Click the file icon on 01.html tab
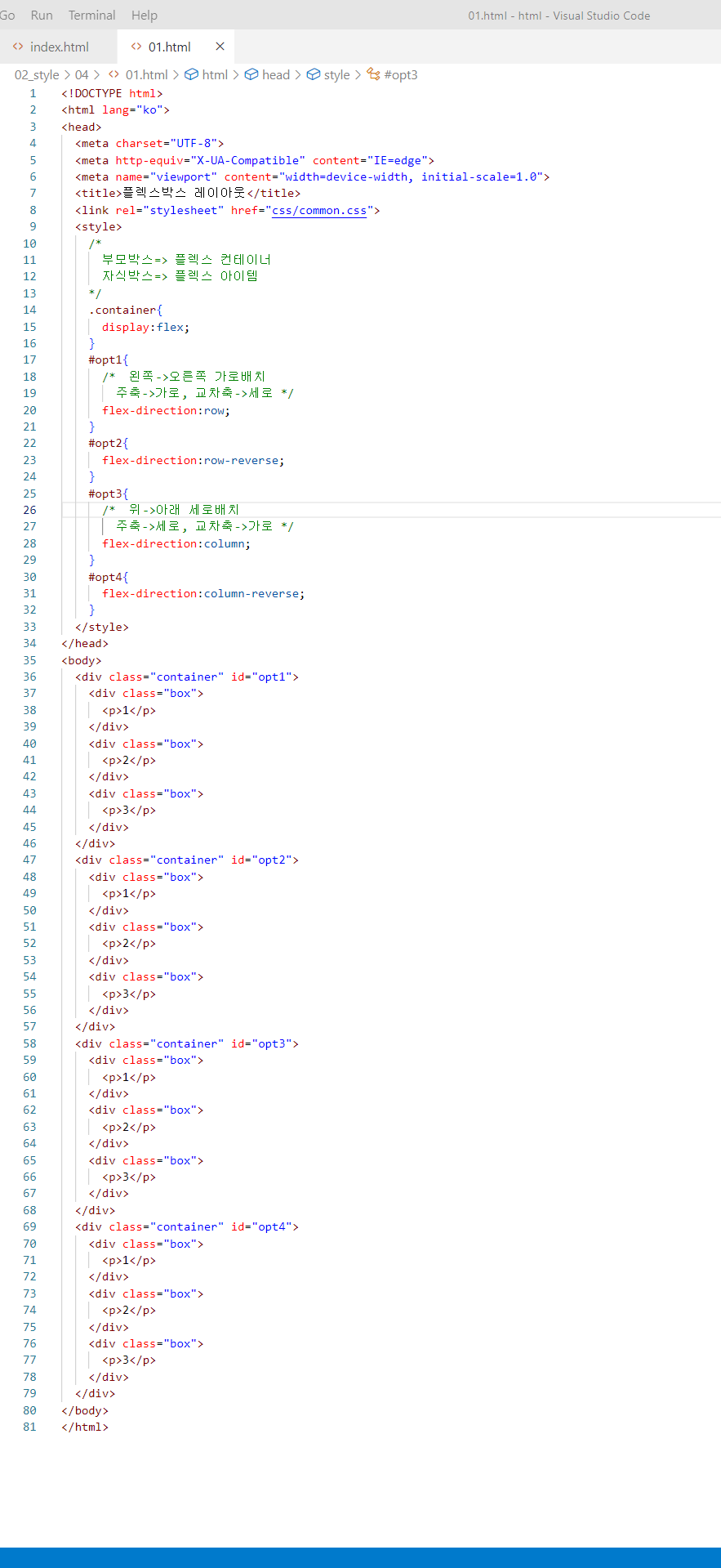 (x=136, y=47)
